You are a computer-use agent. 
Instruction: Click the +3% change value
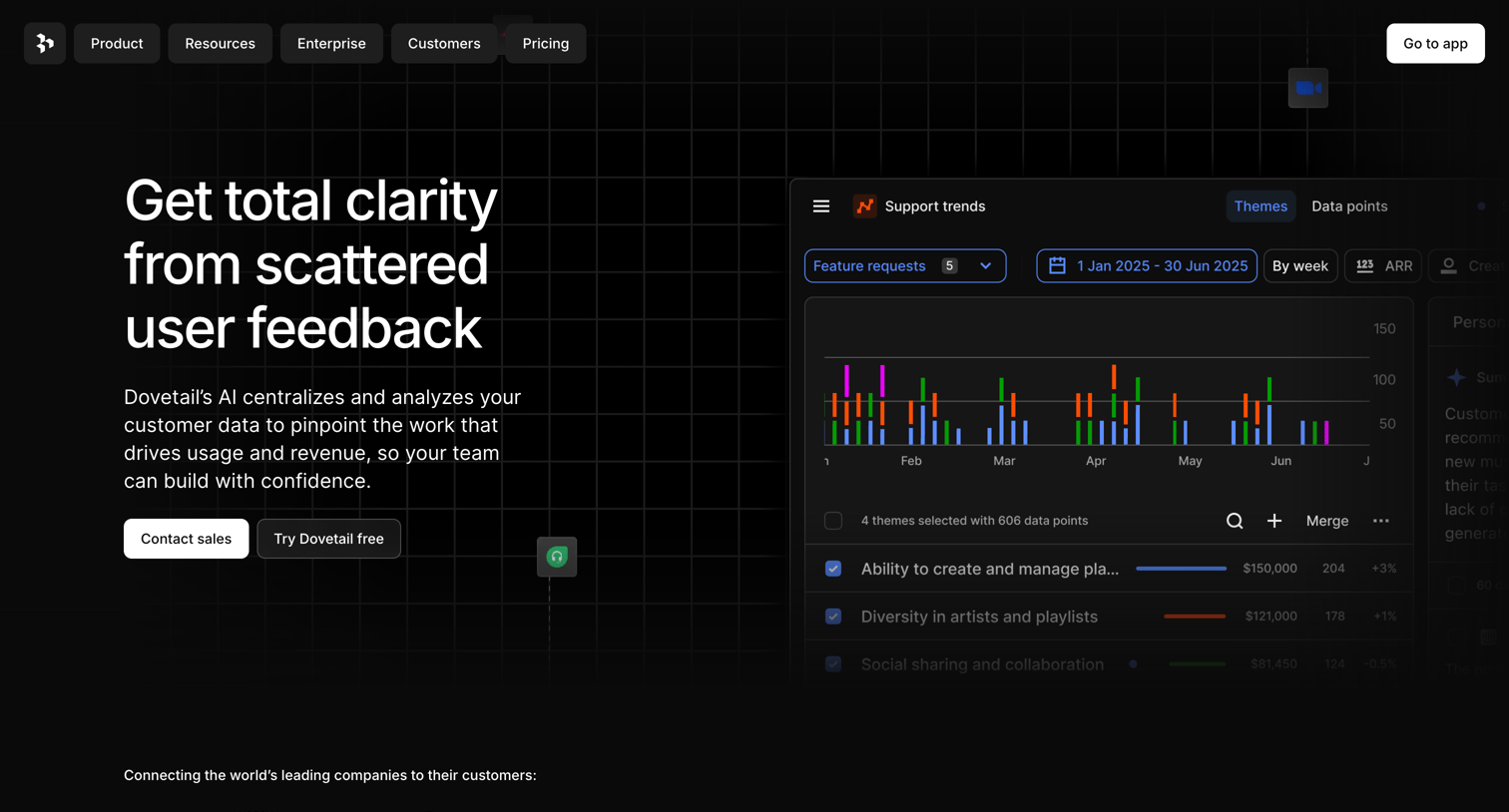[1384, 569]
